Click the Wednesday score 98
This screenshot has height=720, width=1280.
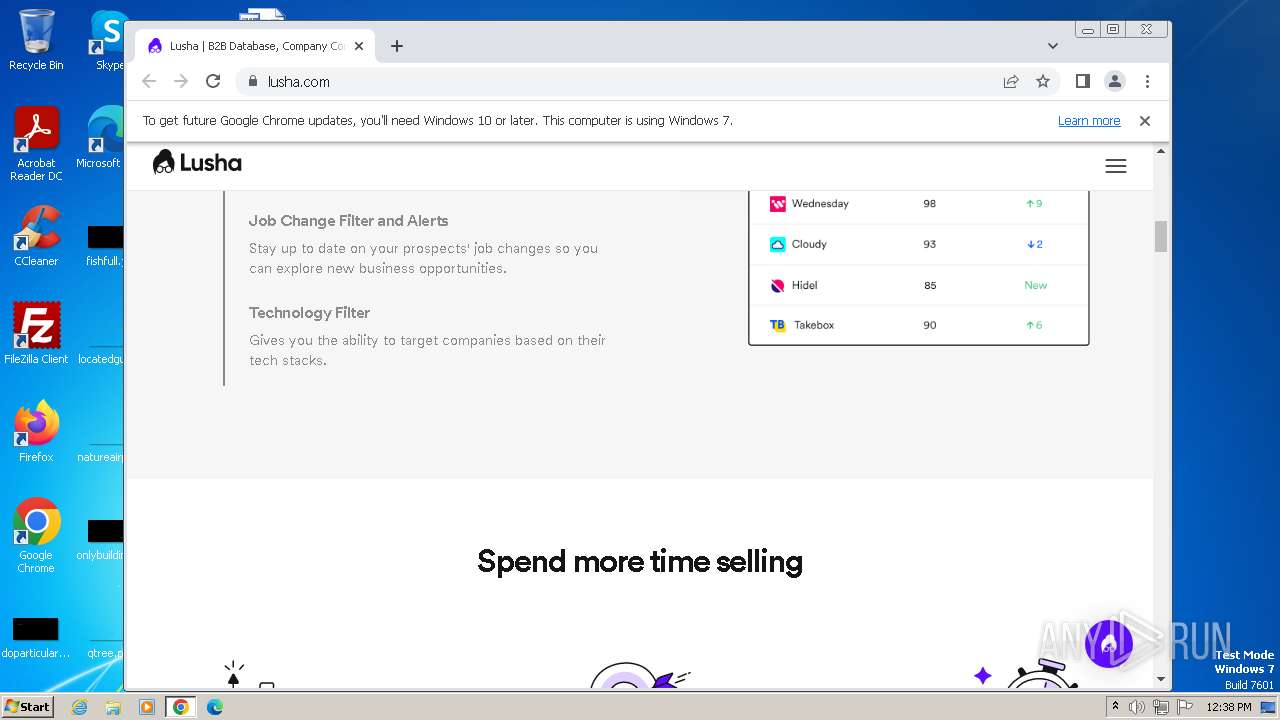930,204
